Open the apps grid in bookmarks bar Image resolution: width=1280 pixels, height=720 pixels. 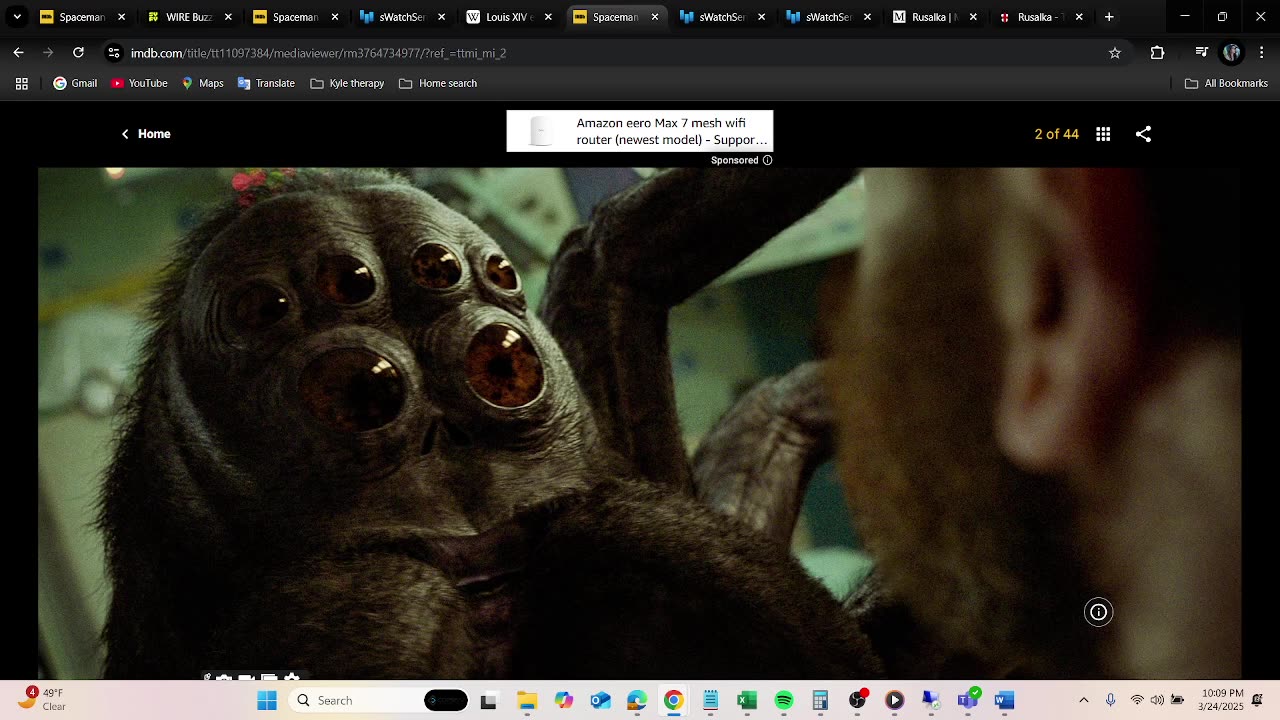22,84
